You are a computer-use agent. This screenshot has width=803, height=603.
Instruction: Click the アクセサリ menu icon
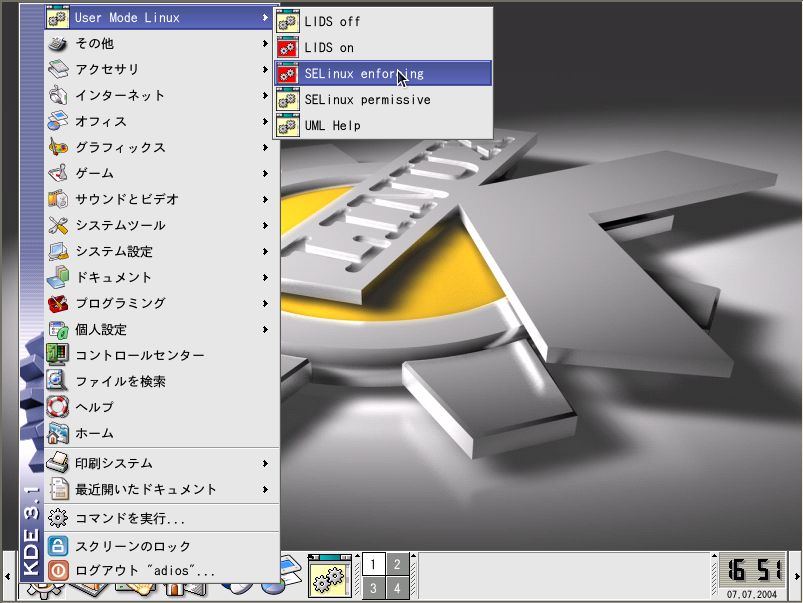pos(57,69)
